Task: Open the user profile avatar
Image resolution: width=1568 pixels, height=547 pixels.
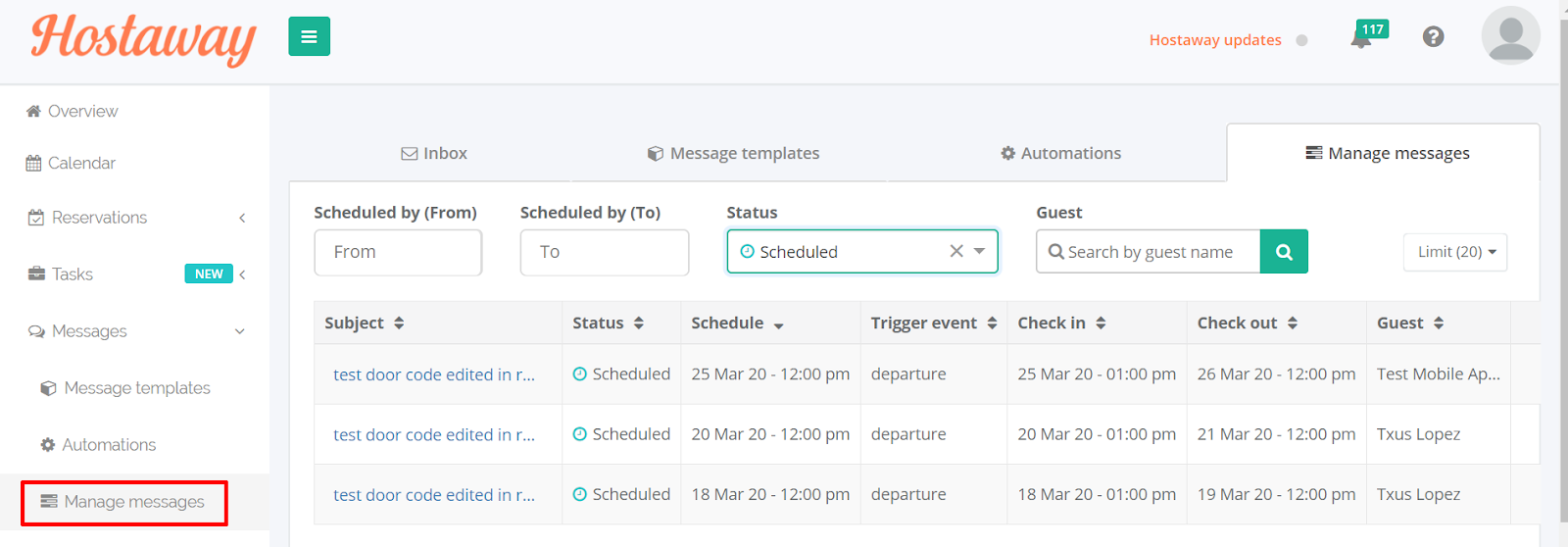Action: pos(1510,35)
